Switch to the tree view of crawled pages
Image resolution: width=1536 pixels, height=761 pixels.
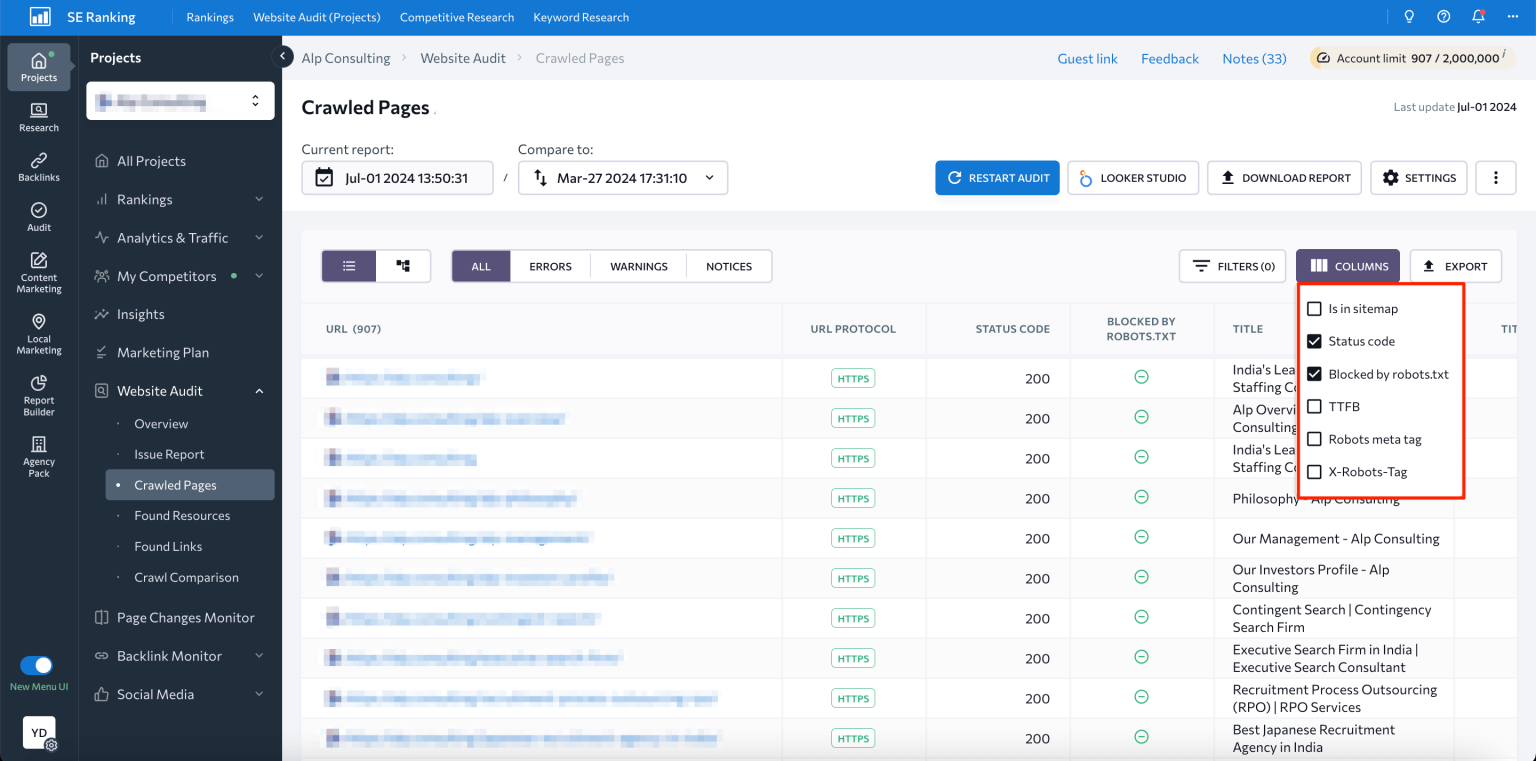(403, 266)
